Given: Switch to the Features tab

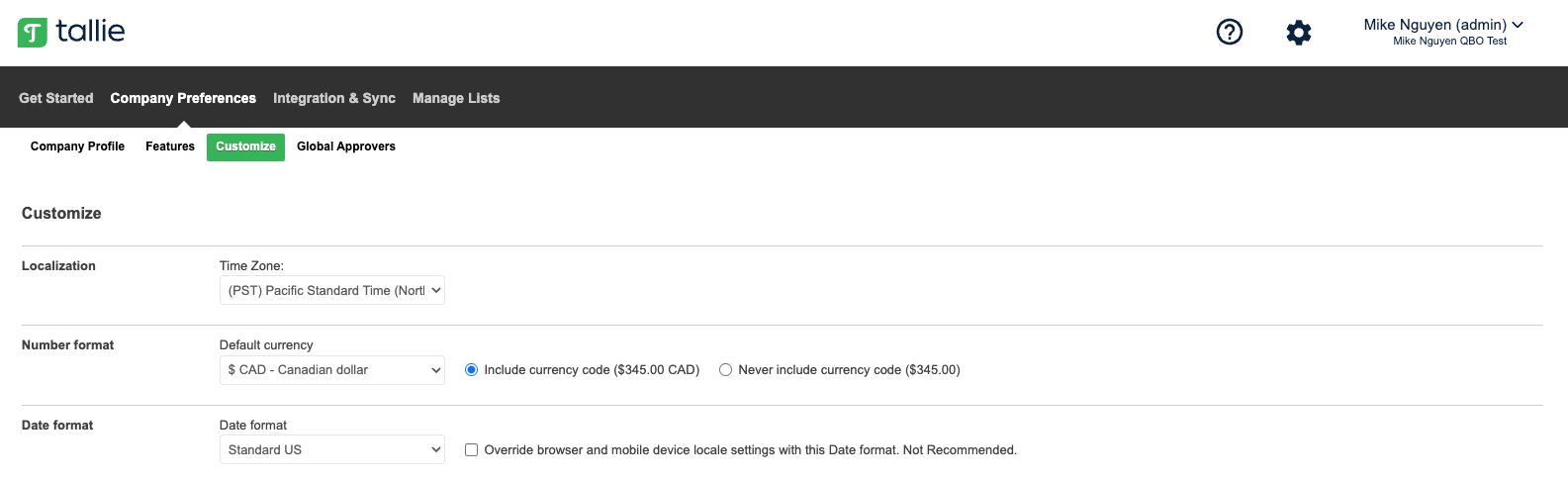Looking at the screenshot, I should [170, 146].
